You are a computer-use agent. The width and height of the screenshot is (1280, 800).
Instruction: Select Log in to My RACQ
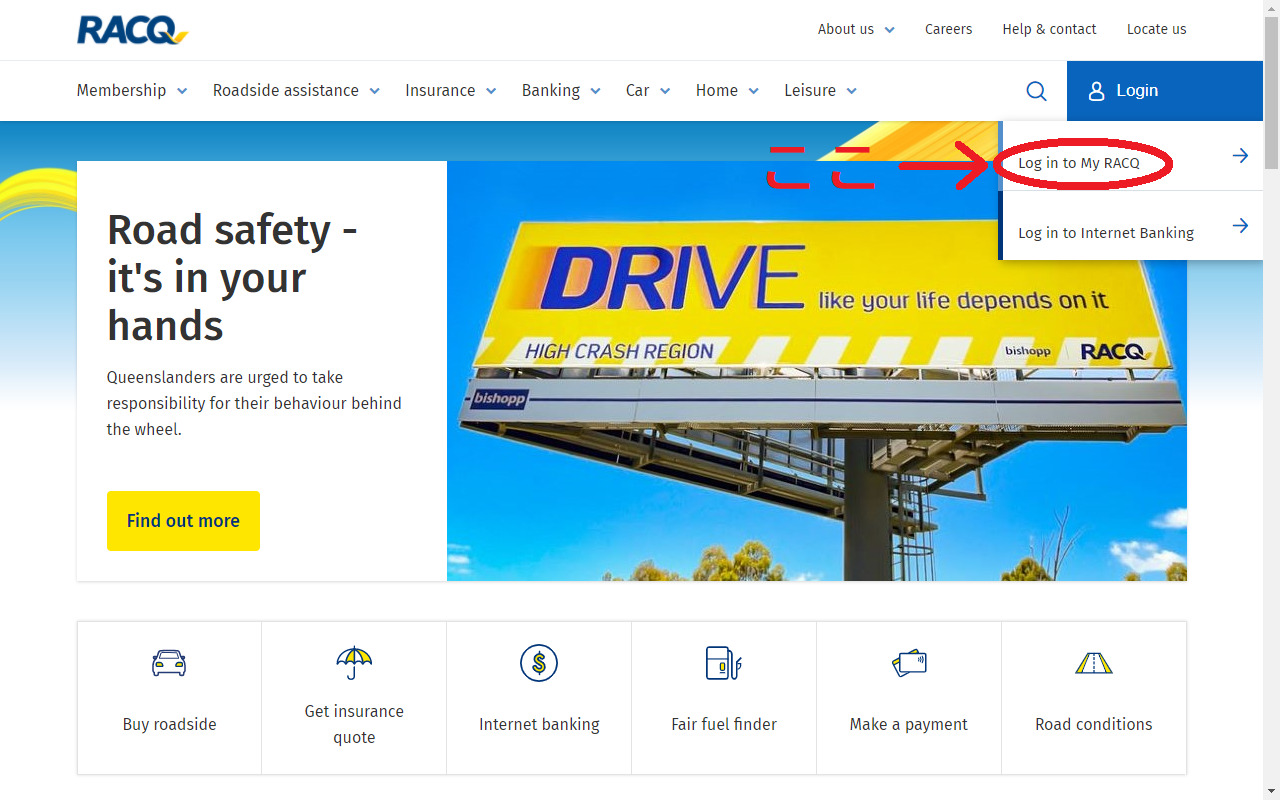coord(1130,156)
